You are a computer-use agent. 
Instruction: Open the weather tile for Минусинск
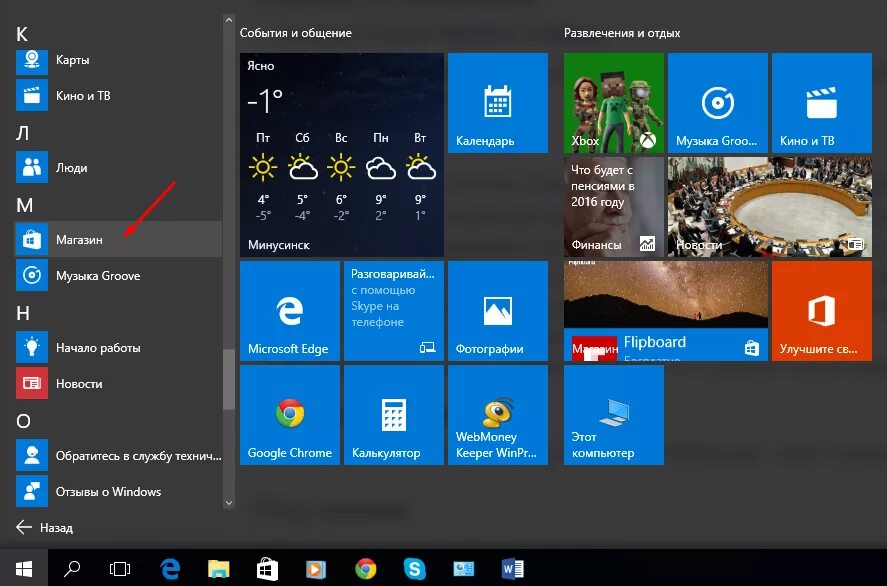[x=342, y=155]
